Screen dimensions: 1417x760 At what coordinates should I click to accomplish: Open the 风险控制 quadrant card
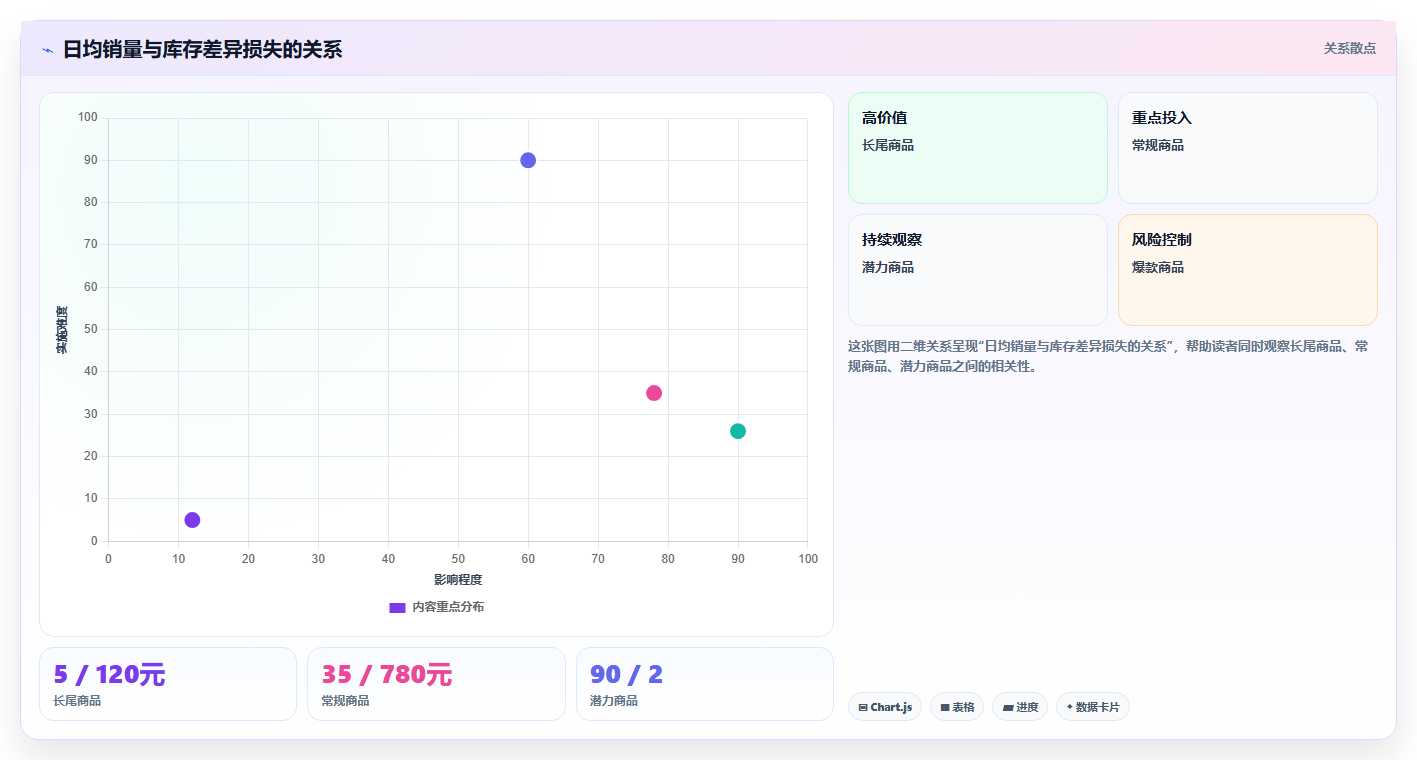point(1247,270)
